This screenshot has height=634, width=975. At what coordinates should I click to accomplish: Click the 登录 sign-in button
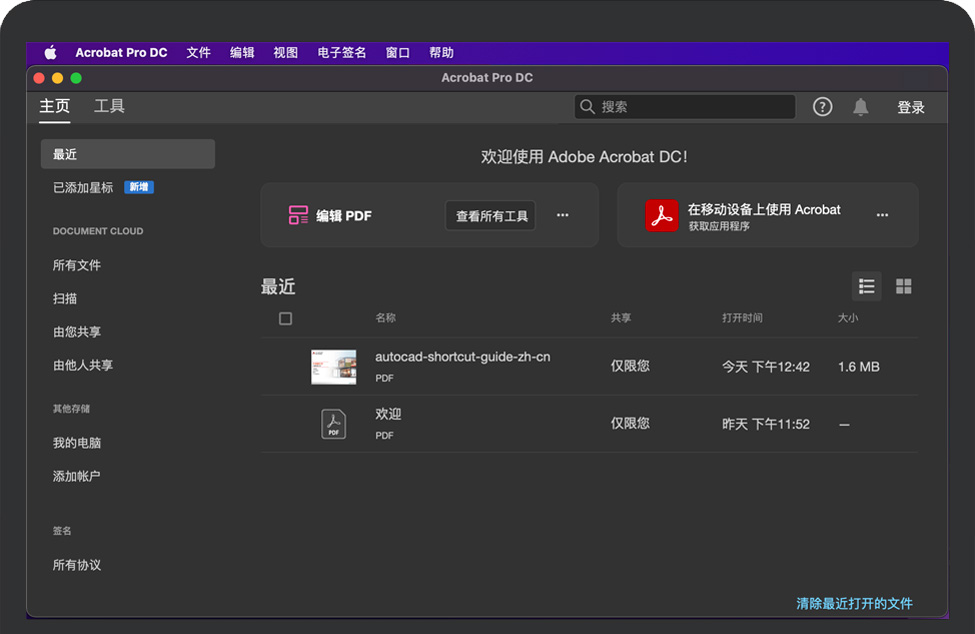click(910, 107)
